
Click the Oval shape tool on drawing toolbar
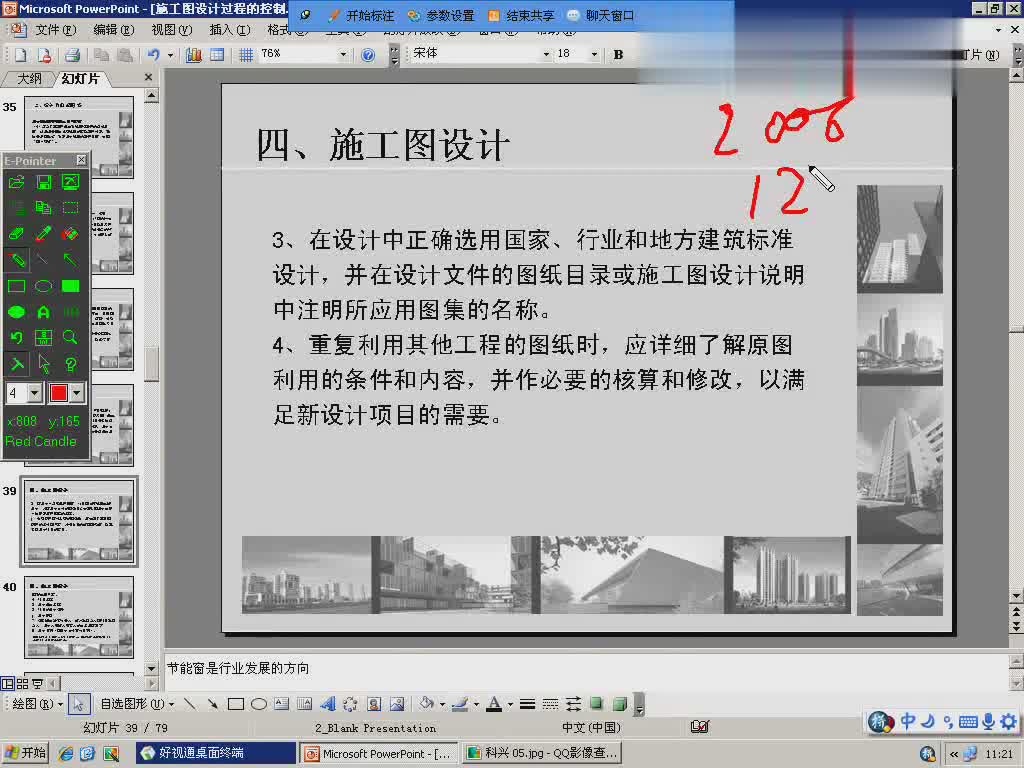pos(259,704)
